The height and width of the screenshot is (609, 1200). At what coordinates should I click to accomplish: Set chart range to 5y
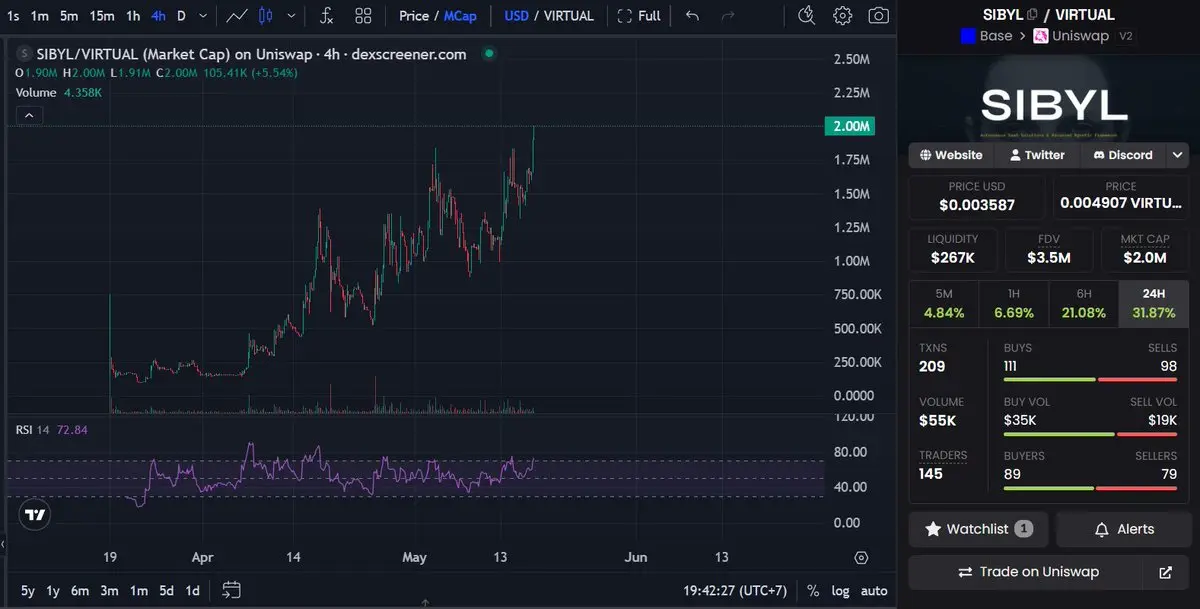(x=27, y=590)
